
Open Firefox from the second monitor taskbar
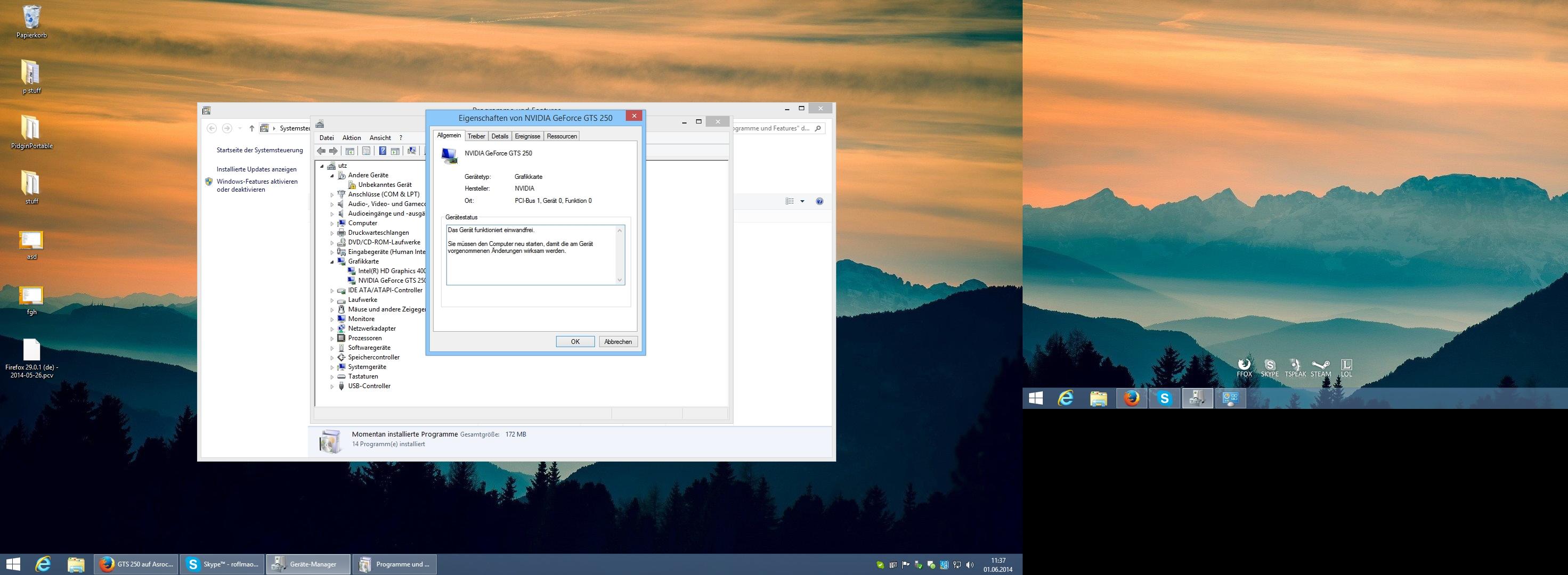1132,399
